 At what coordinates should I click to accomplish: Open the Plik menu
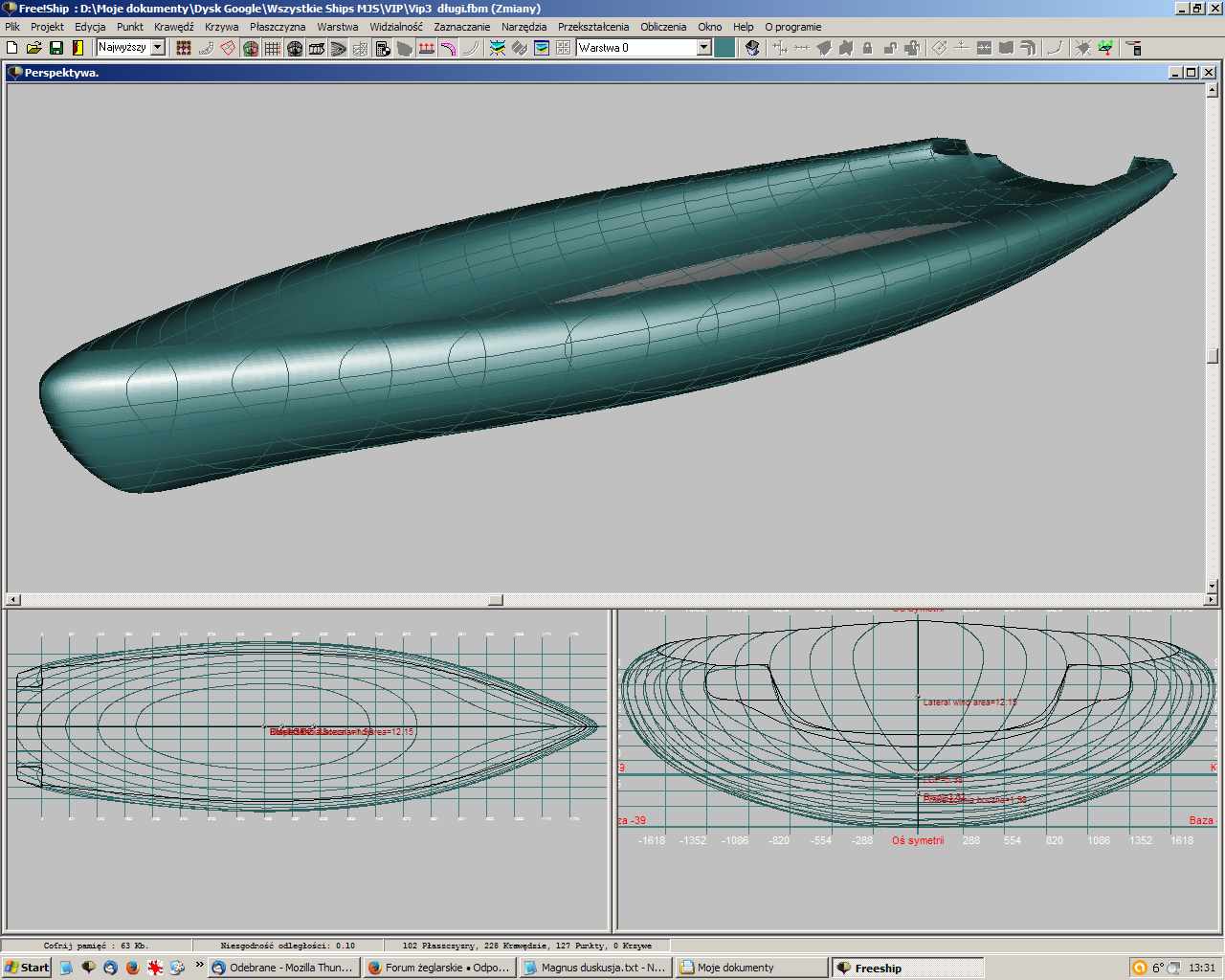pyautogui.click(x=12, y=27)
